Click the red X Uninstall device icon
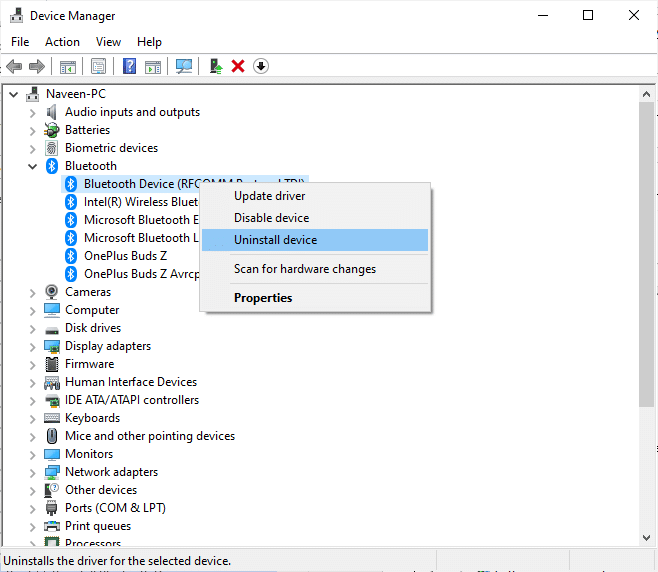This screenshot has width=658, height=572. coord(238,66)
